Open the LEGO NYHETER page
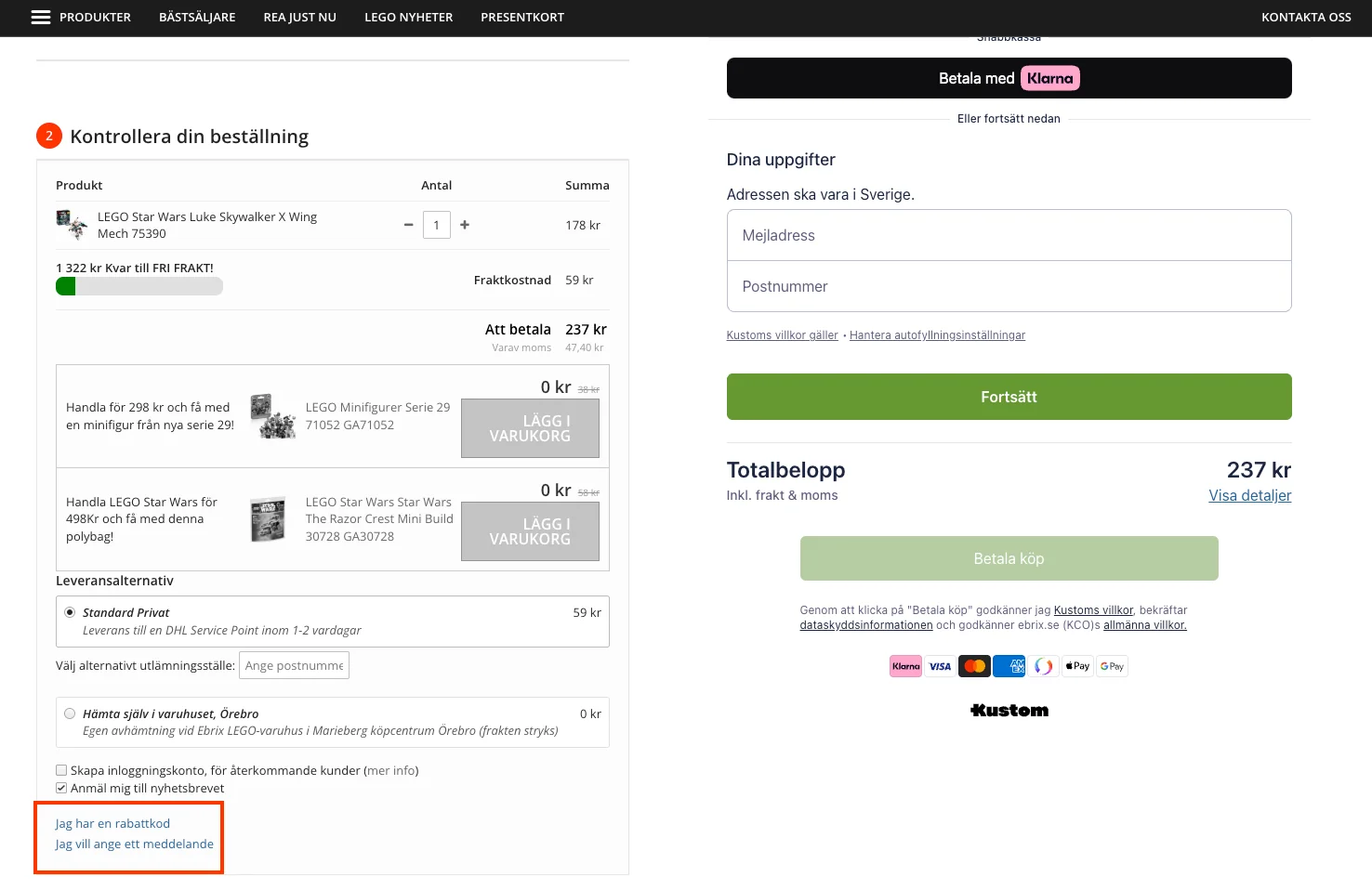This screenshot has width=1372, height=890. (x=409, y=18)
